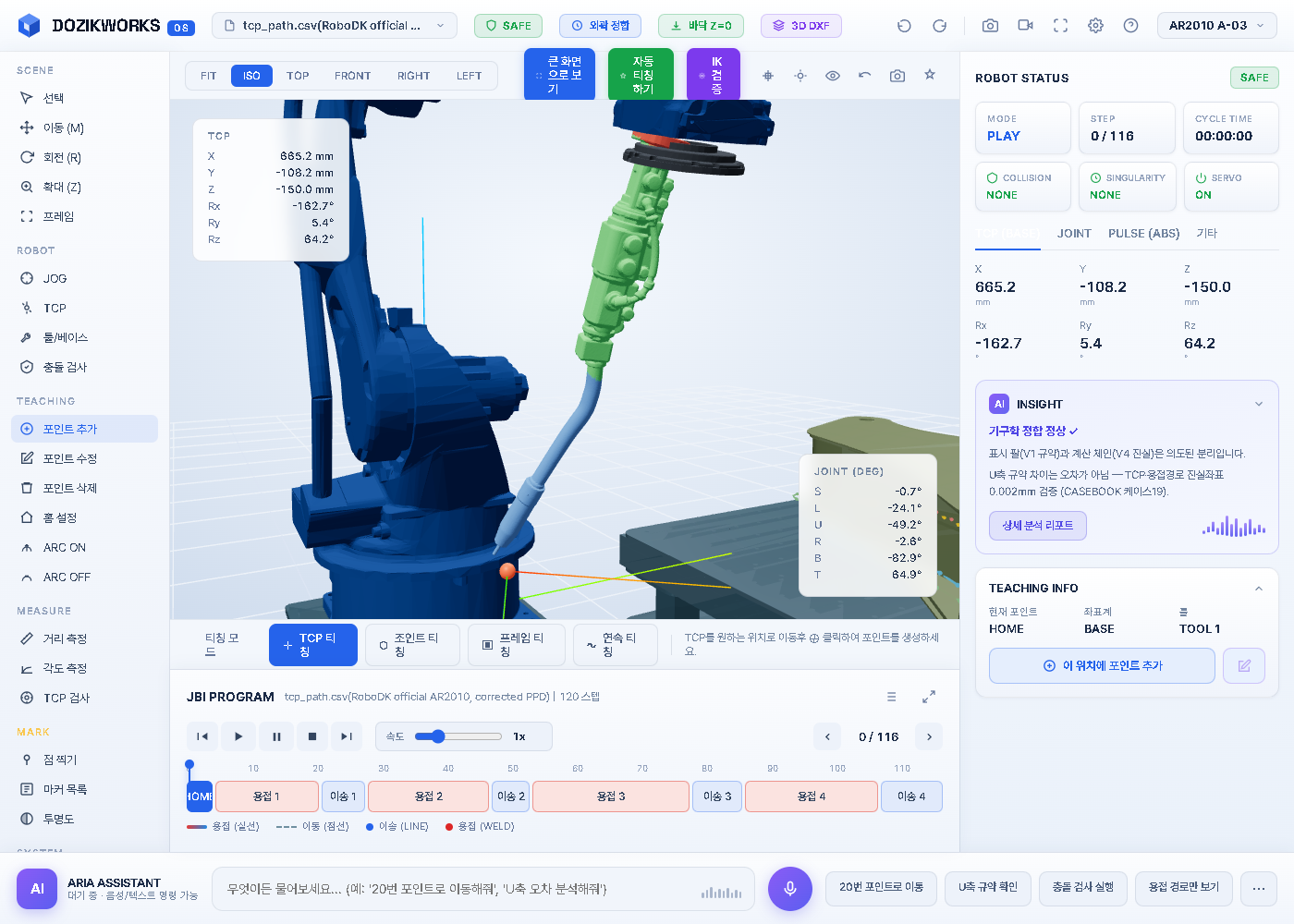Screen dimensions: 1294x924
Task: Enter fullscreen mode via the top bar icon
Action: pyautogui.click(x=1060, y=26)
